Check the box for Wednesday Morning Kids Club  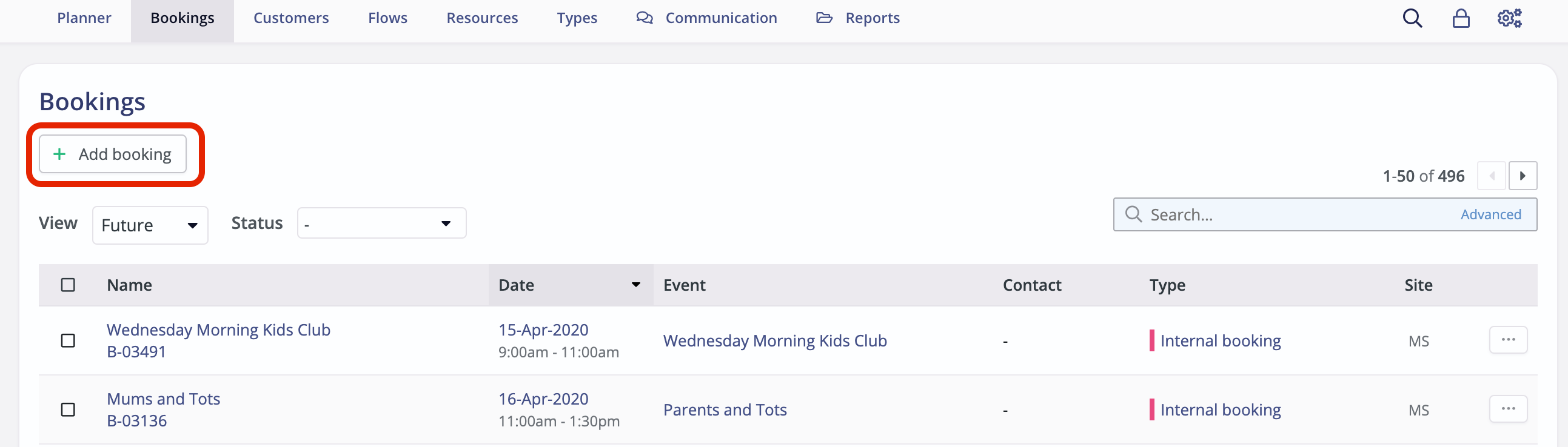pos(67,340)
